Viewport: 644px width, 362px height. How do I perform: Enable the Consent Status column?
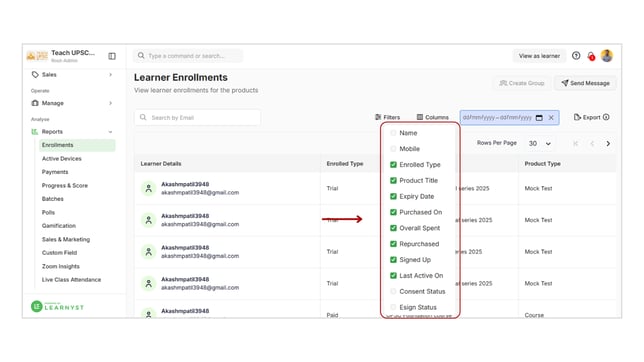(x=393, y=291)
